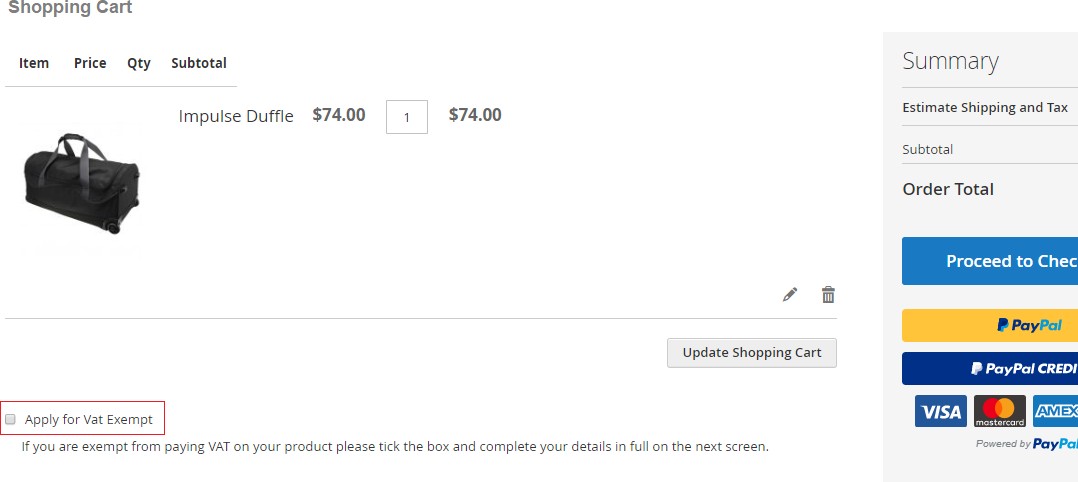Click the Order Total label in Summary
This screenshot has width=1078, height=482.
point(948,189)
